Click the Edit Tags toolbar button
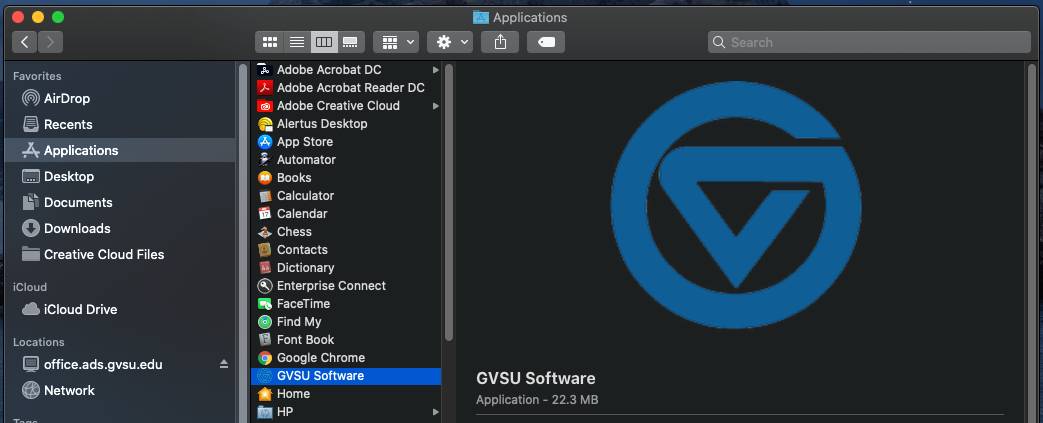Viewport: 1043px width, 423px height. click(550, 42)
